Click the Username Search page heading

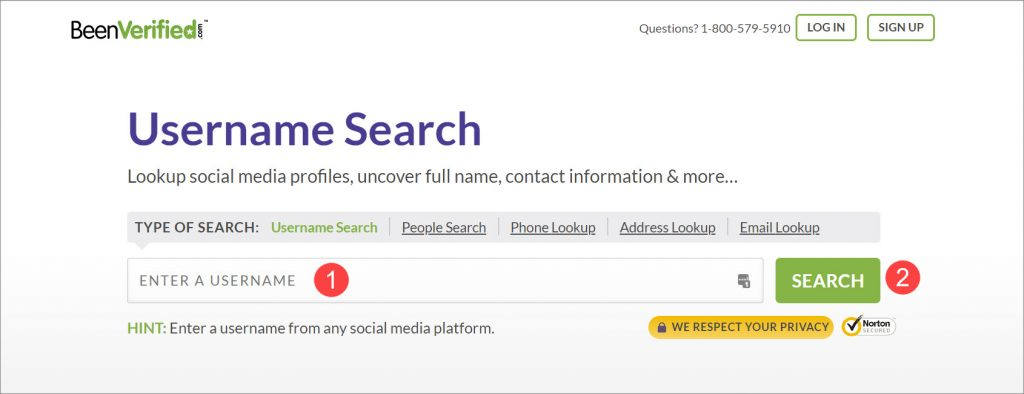point(304,129)
